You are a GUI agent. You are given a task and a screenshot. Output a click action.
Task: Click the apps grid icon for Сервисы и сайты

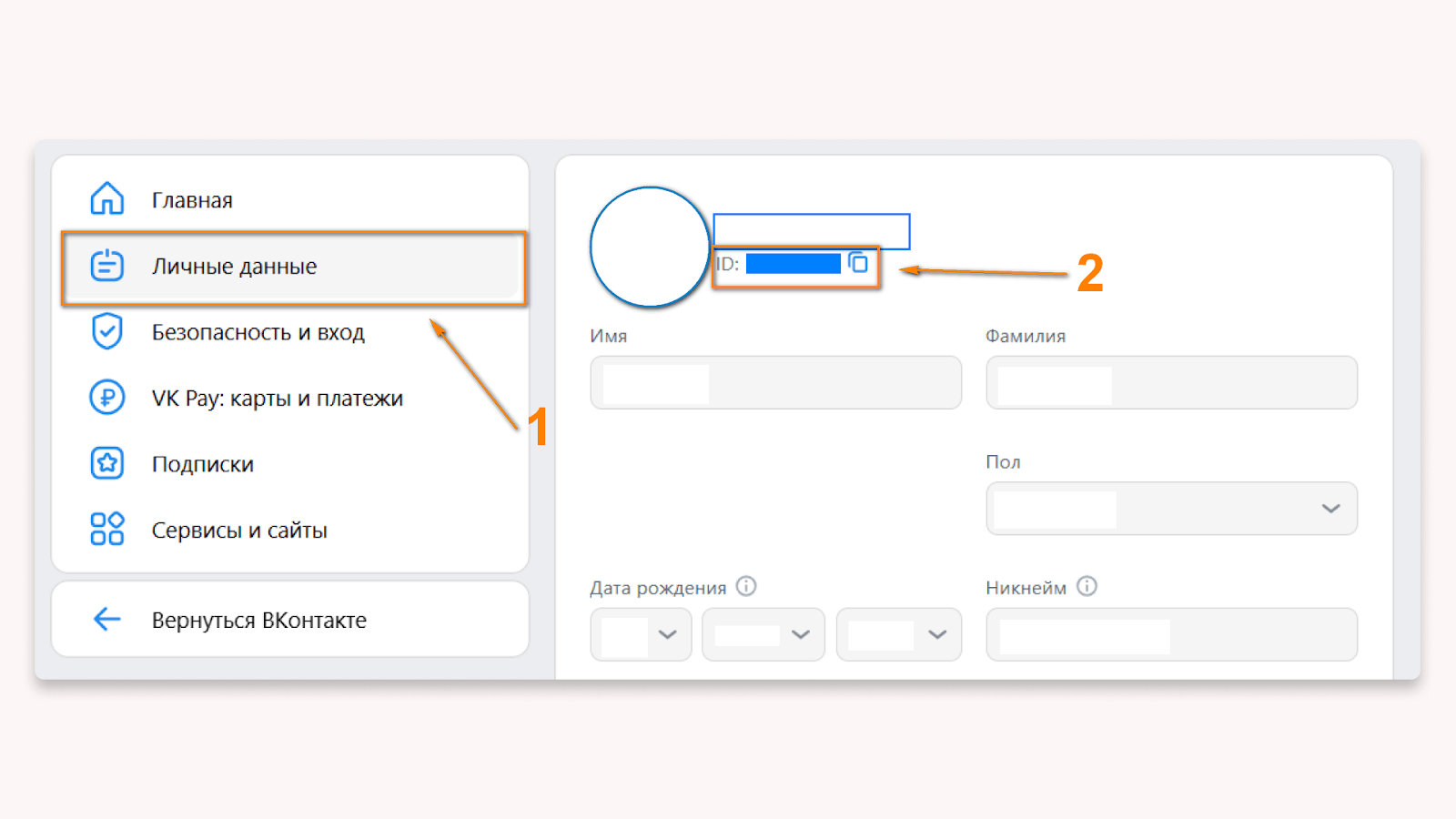(x=107, y=529)
